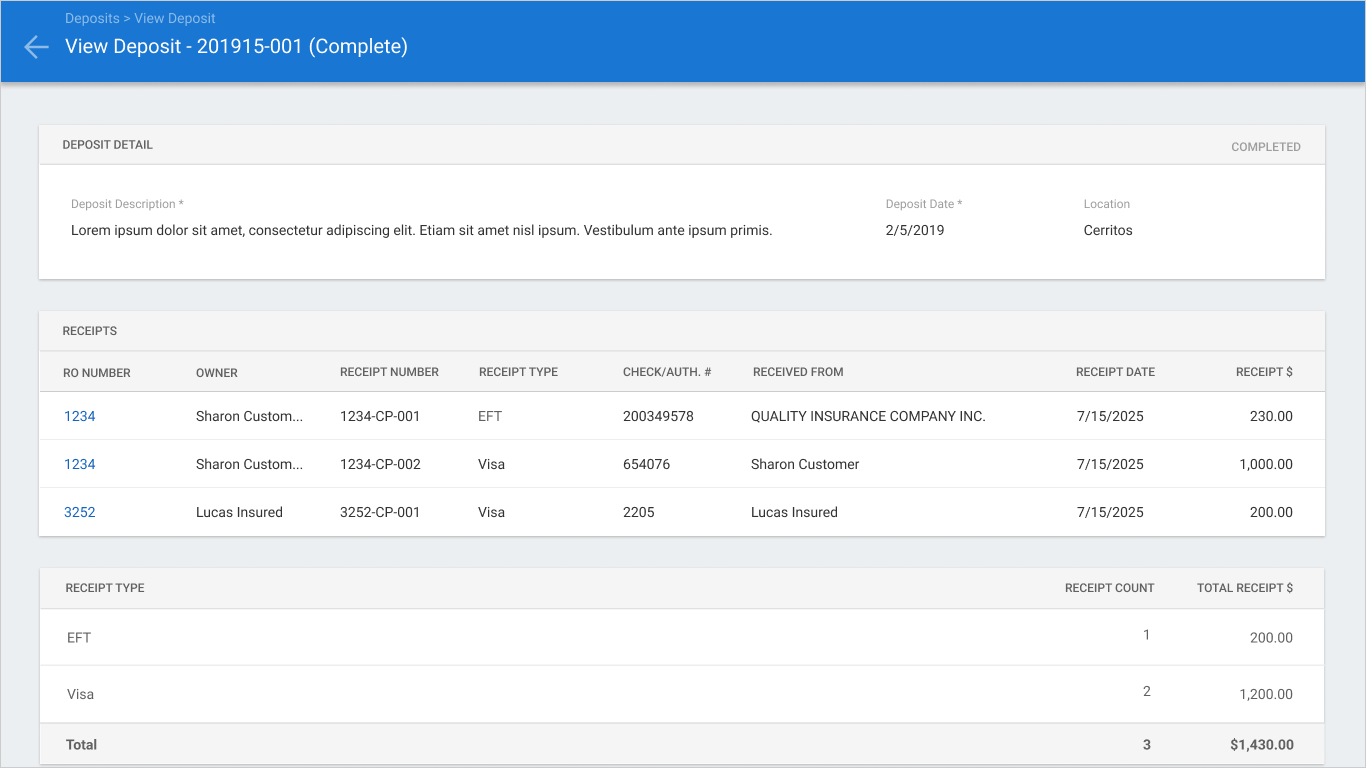Sort by Receipt $ column header

[x=1264, y=372]
